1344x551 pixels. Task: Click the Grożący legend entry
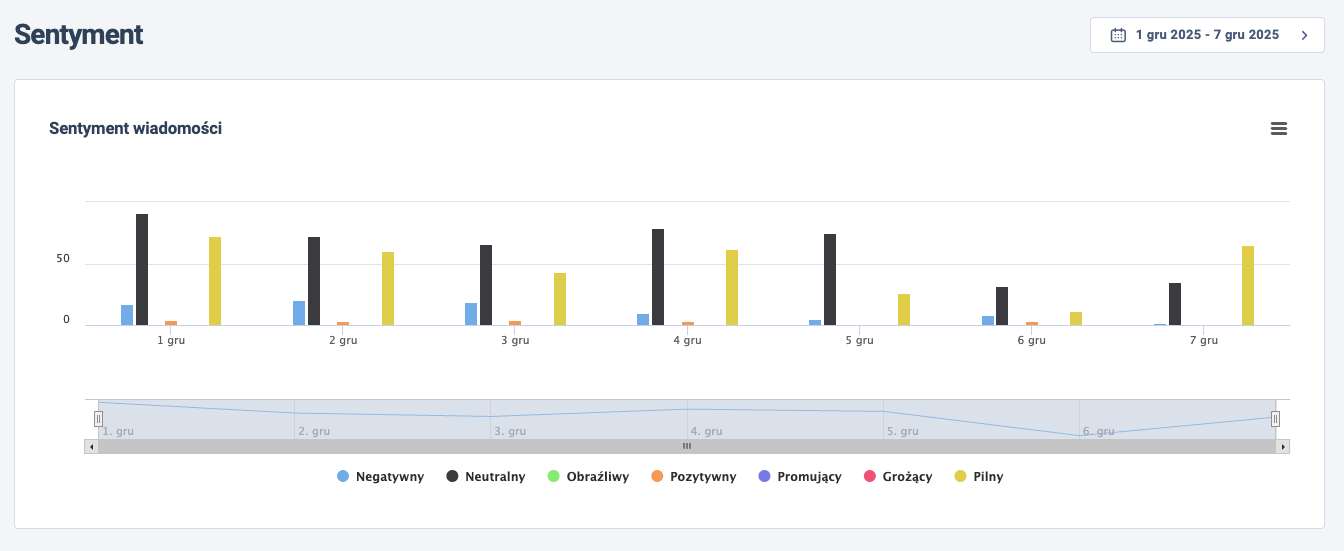pyautogui.click(x=897, y=477)
